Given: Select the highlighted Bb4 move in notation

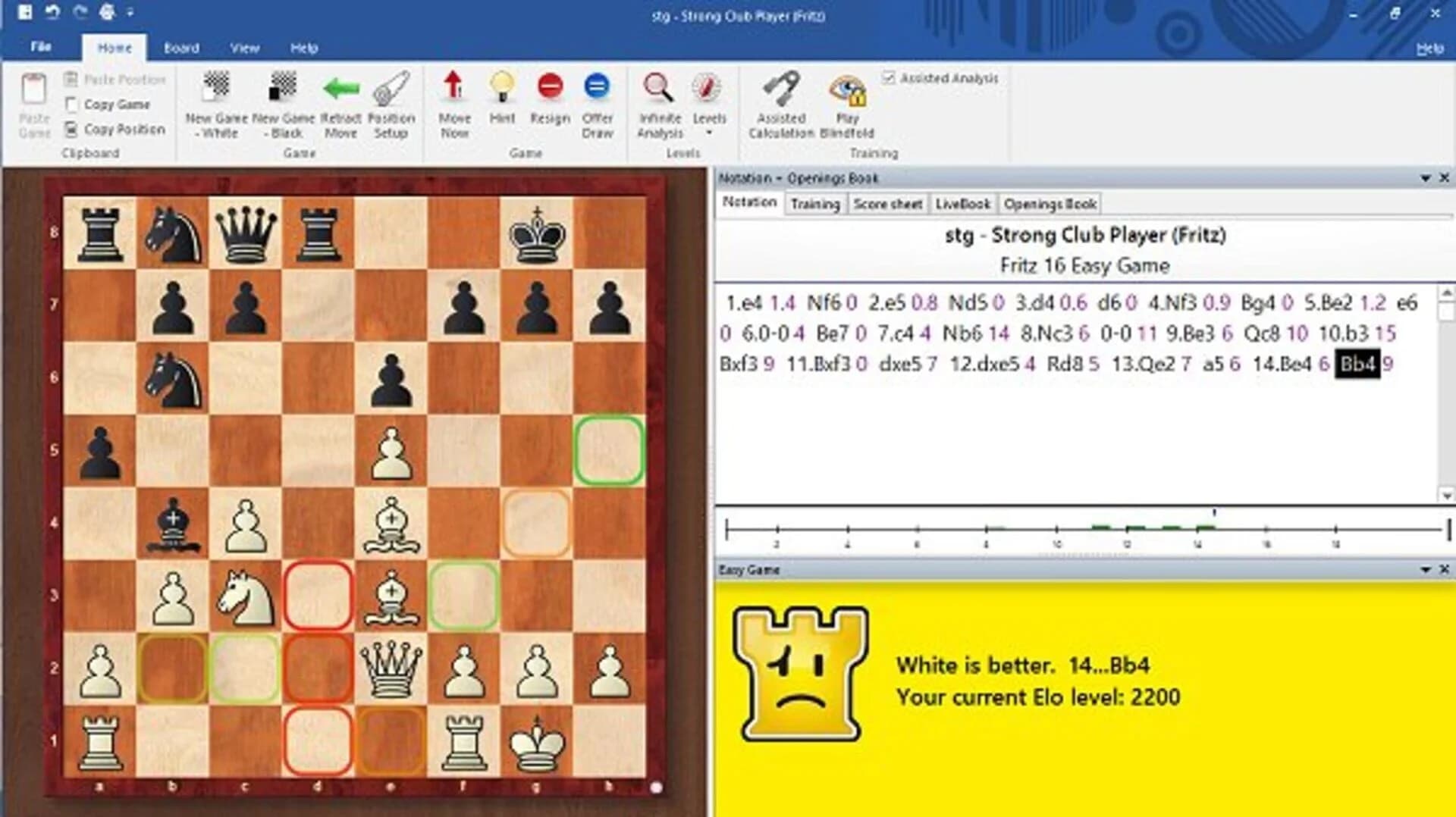Looking at the screenshot, I should click(1358, 365).
